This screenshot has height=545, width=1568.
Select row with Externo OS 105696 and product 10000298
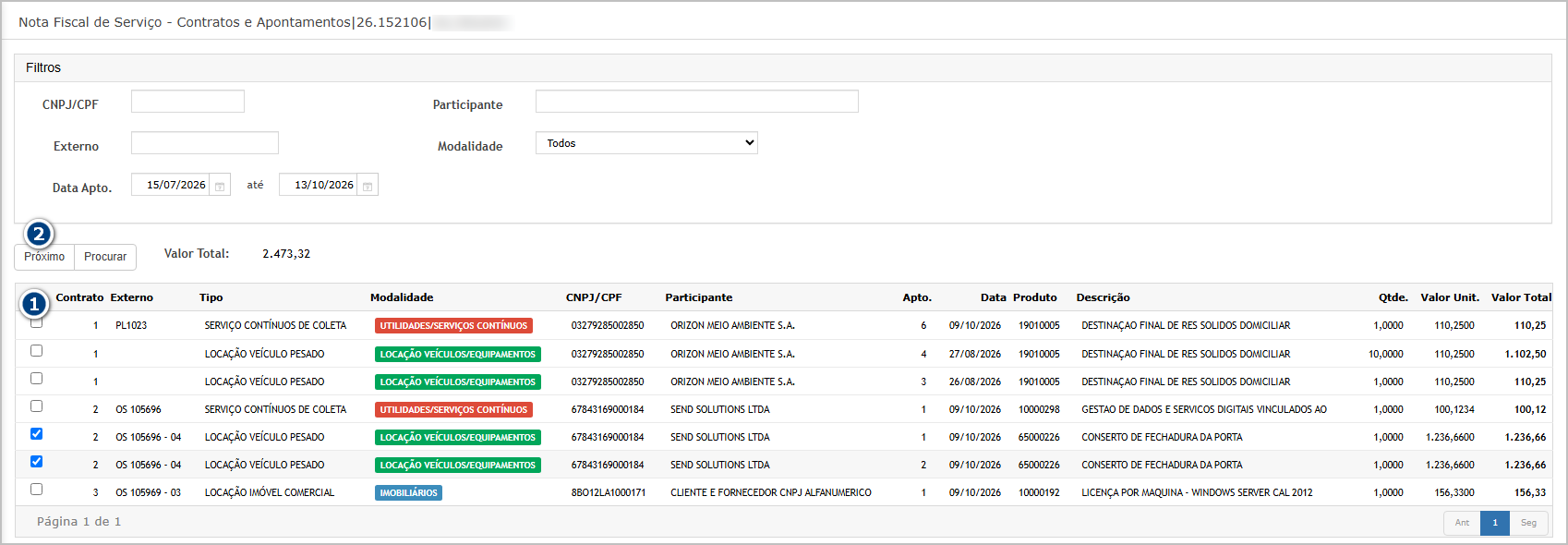tap(37, 406)
